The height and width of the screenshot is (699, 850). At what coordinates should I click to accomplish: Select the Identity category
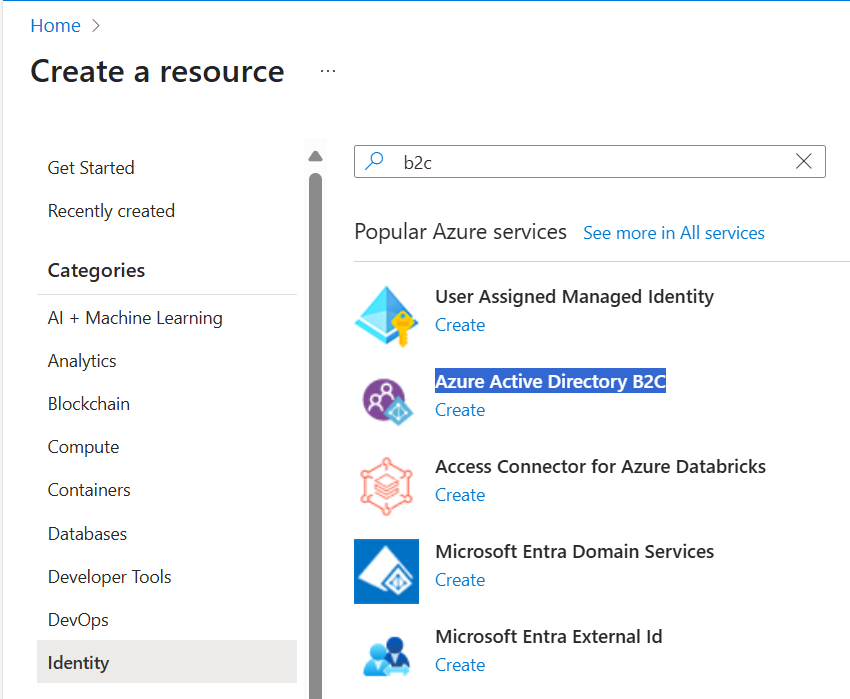167,662
